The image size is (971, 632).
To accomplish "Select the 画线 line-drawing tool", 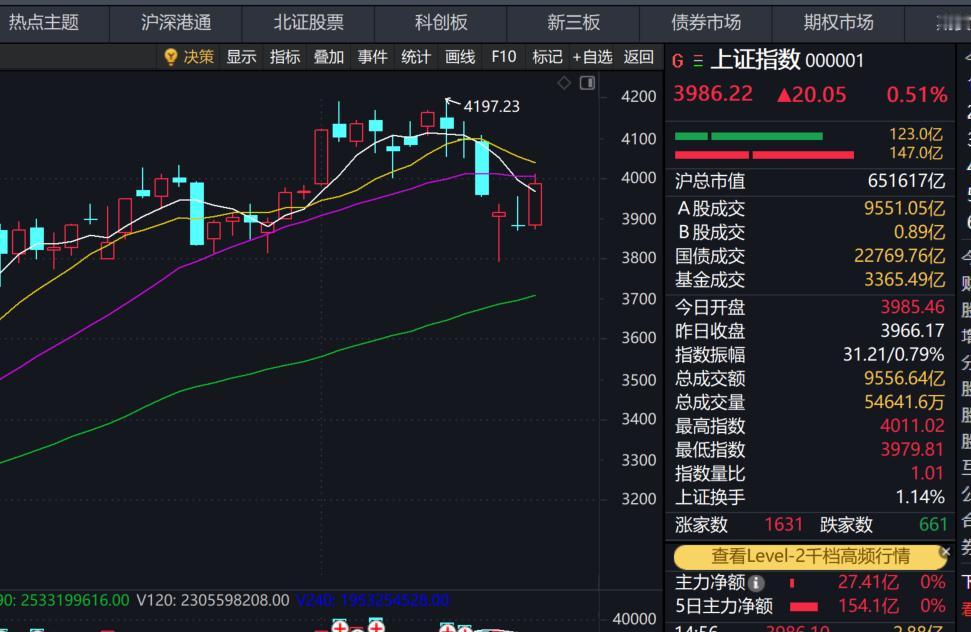I will (458, 57).
